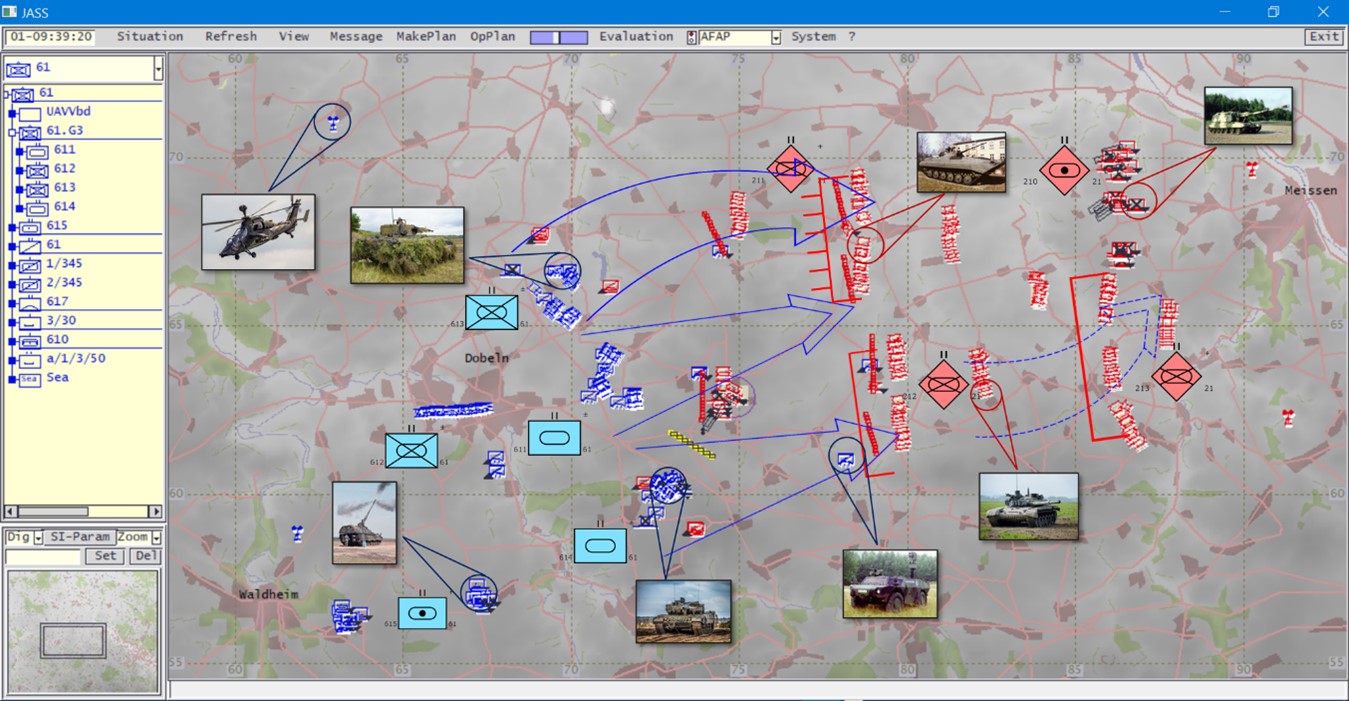The image size is (1349, 701).
Task: Open the self-propelled howitzer photo above Waldheim
Action: 365,523
